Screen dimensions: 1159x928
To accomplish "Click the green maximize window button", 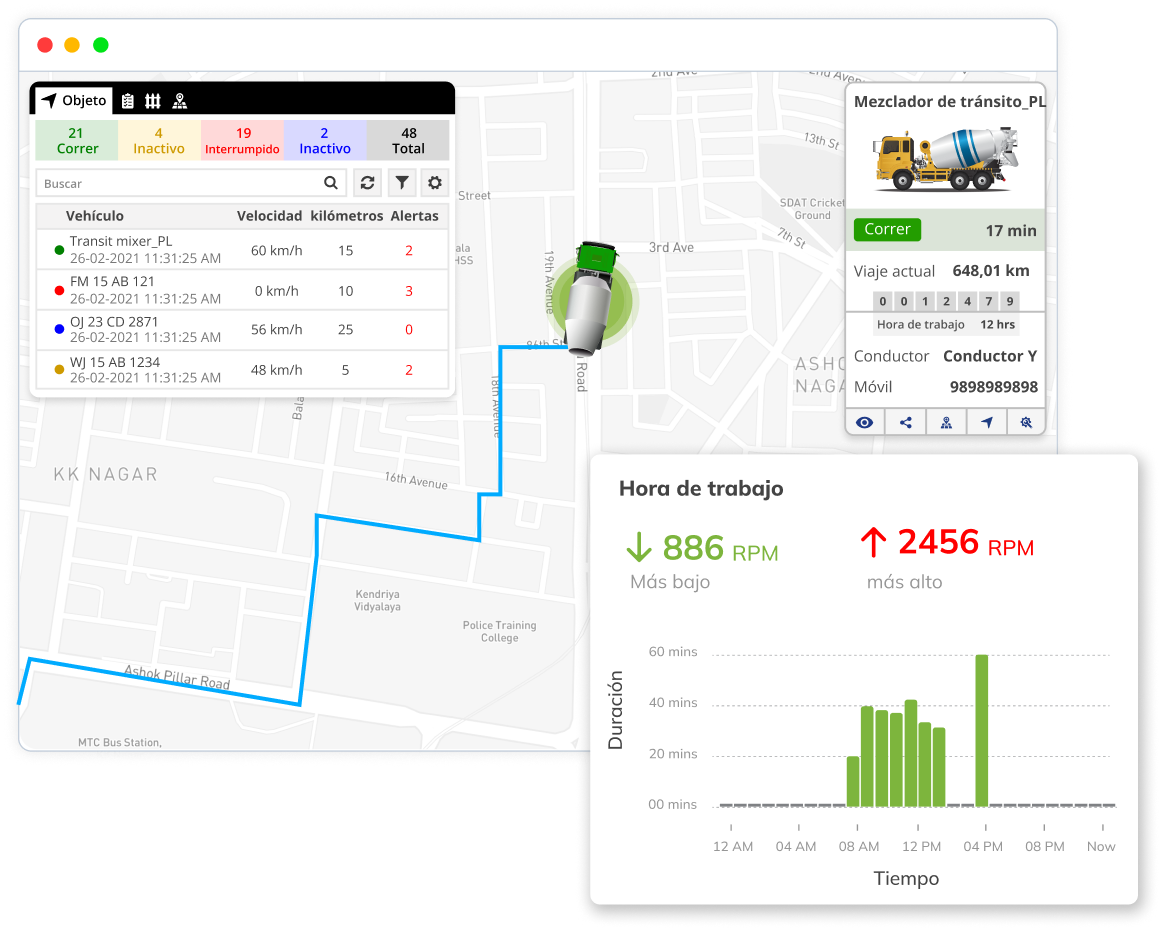I will click(x=101, y=45).
